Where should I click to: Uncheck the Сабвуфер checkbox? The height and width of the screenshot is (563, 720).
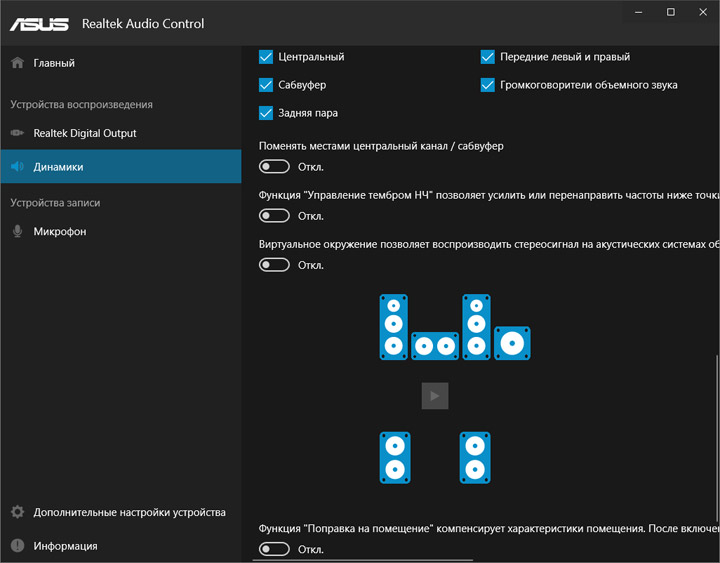coord(266,85)
